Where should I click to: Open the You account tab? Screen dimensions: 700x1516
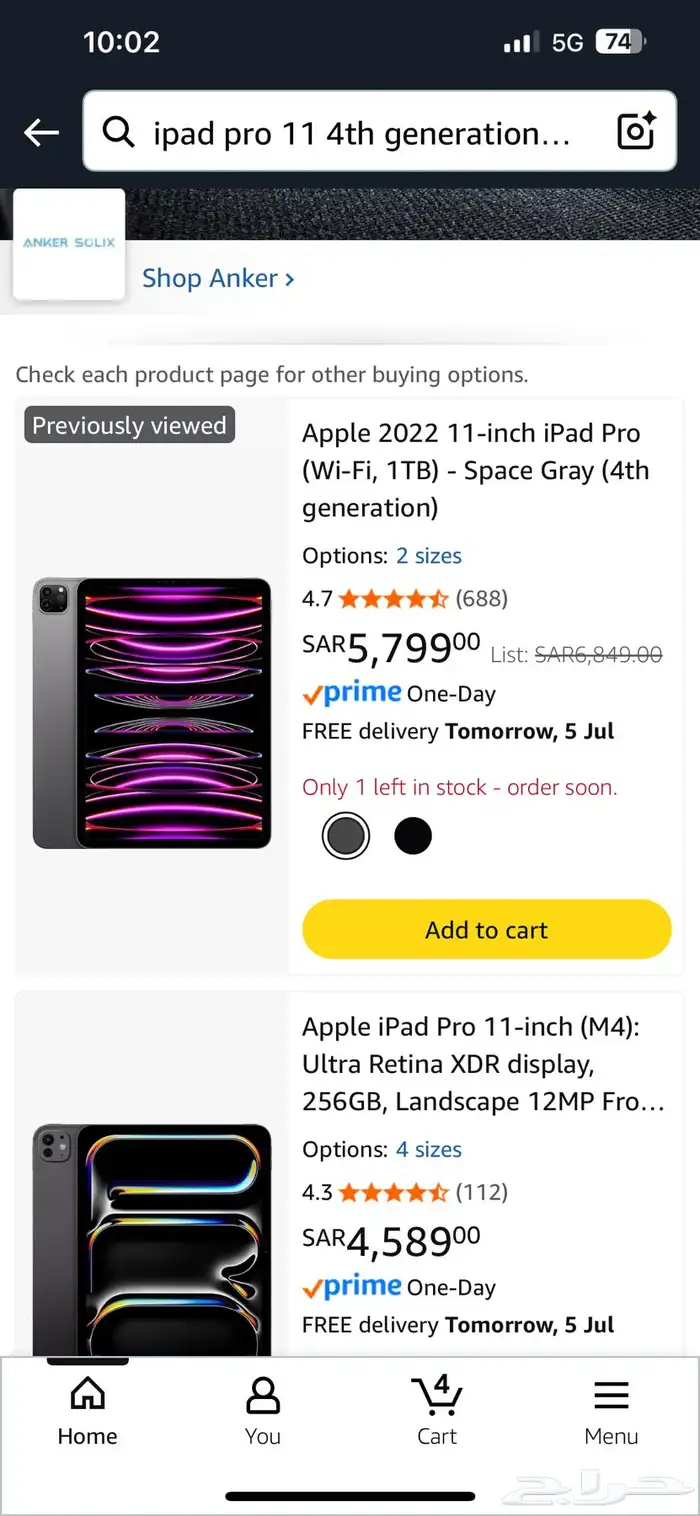(262, 1410)
